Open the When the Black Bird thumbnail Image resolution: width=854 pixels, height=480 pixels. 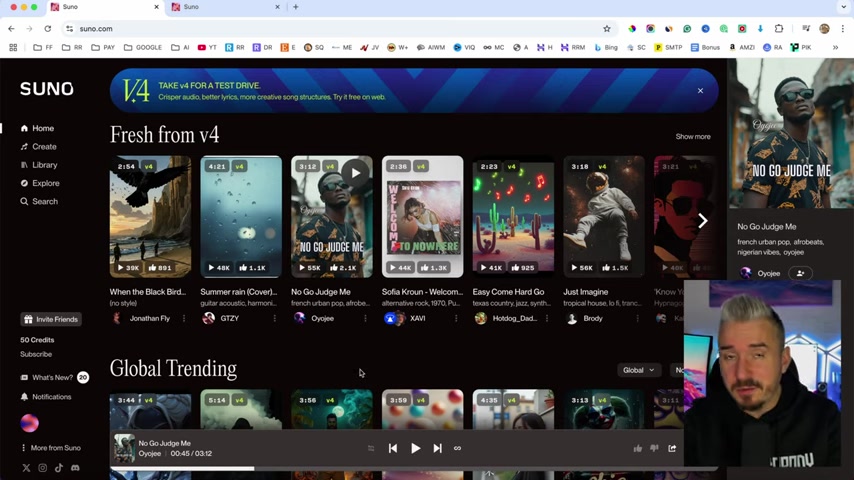pos(150,217)
